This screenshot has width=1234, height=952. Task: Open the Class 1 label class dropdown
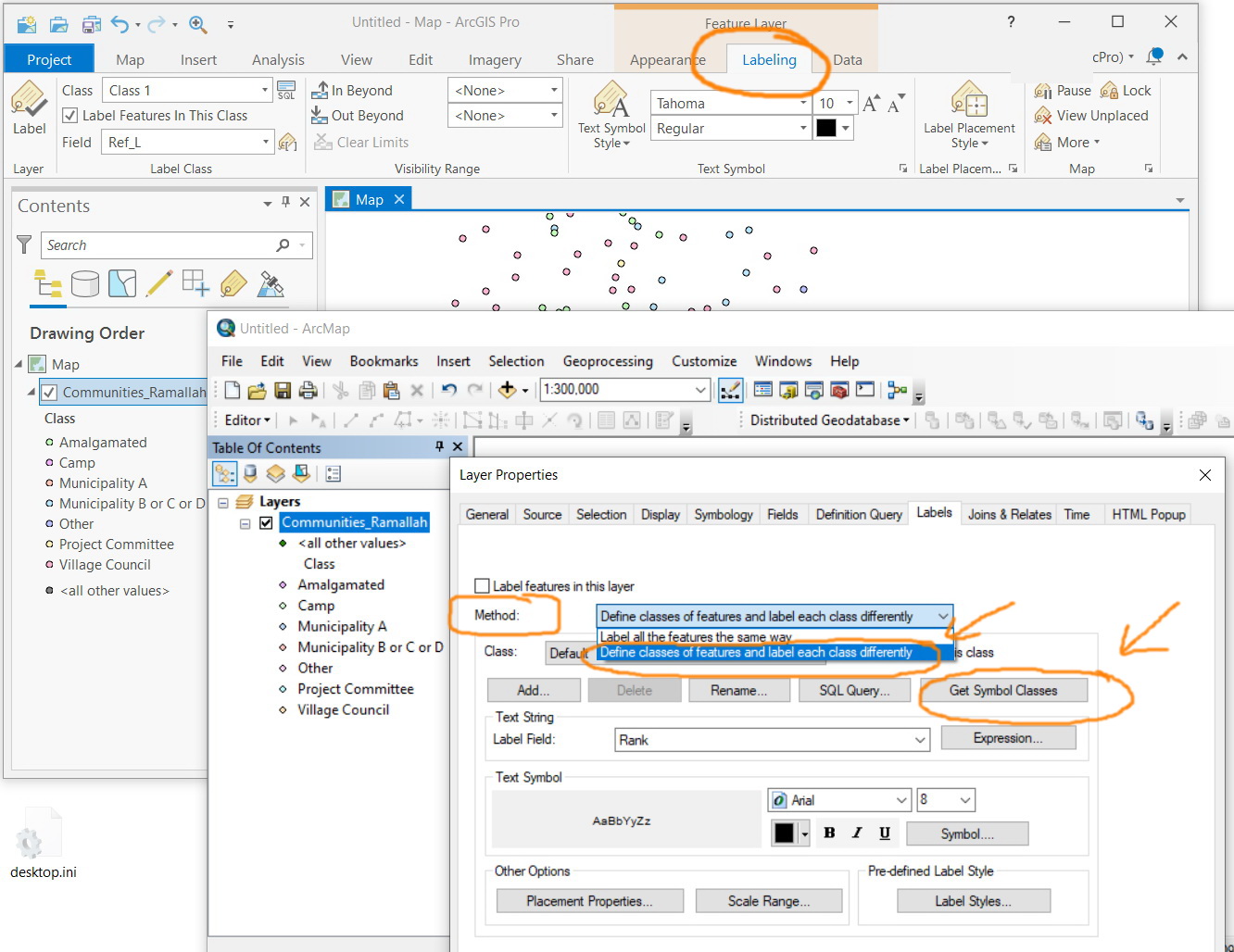[x=265, y=90]
